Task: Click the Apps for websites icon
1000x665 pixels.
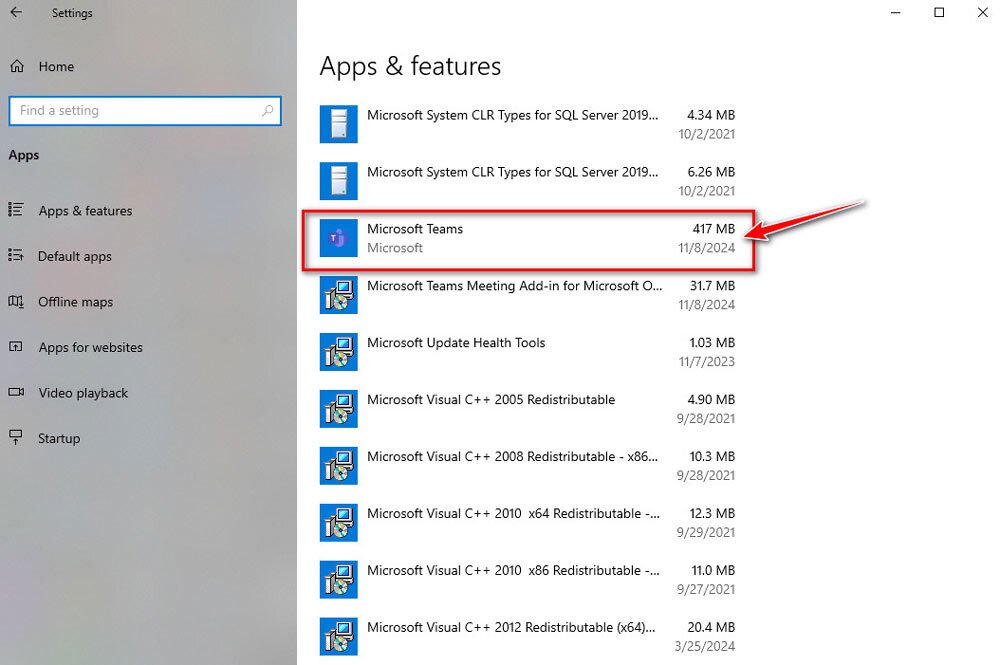Action: coord(16,347)
